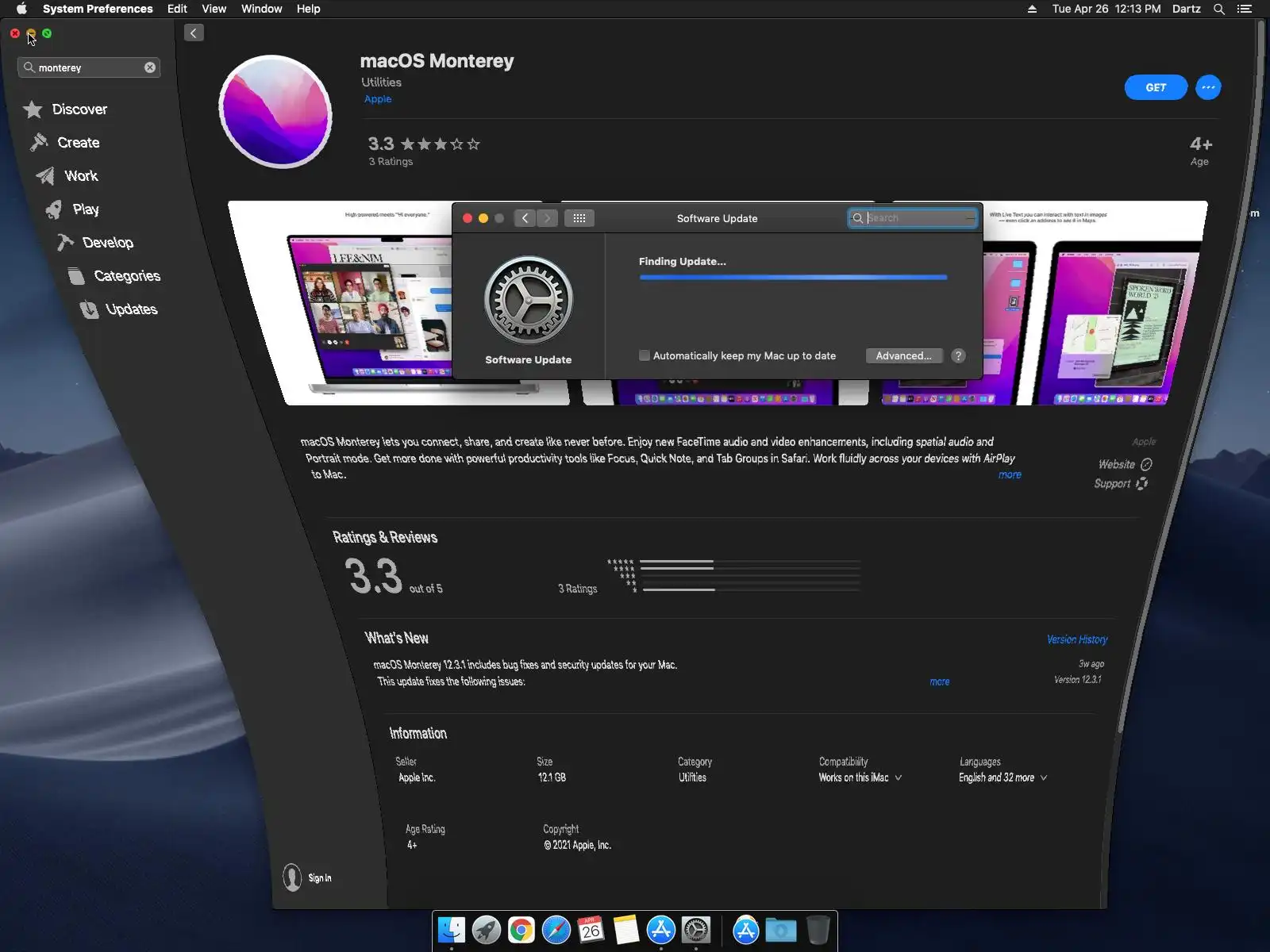Click the '12.1 GB' size value
Screen dimensions: 1270x952
click(x=552, y=777)
